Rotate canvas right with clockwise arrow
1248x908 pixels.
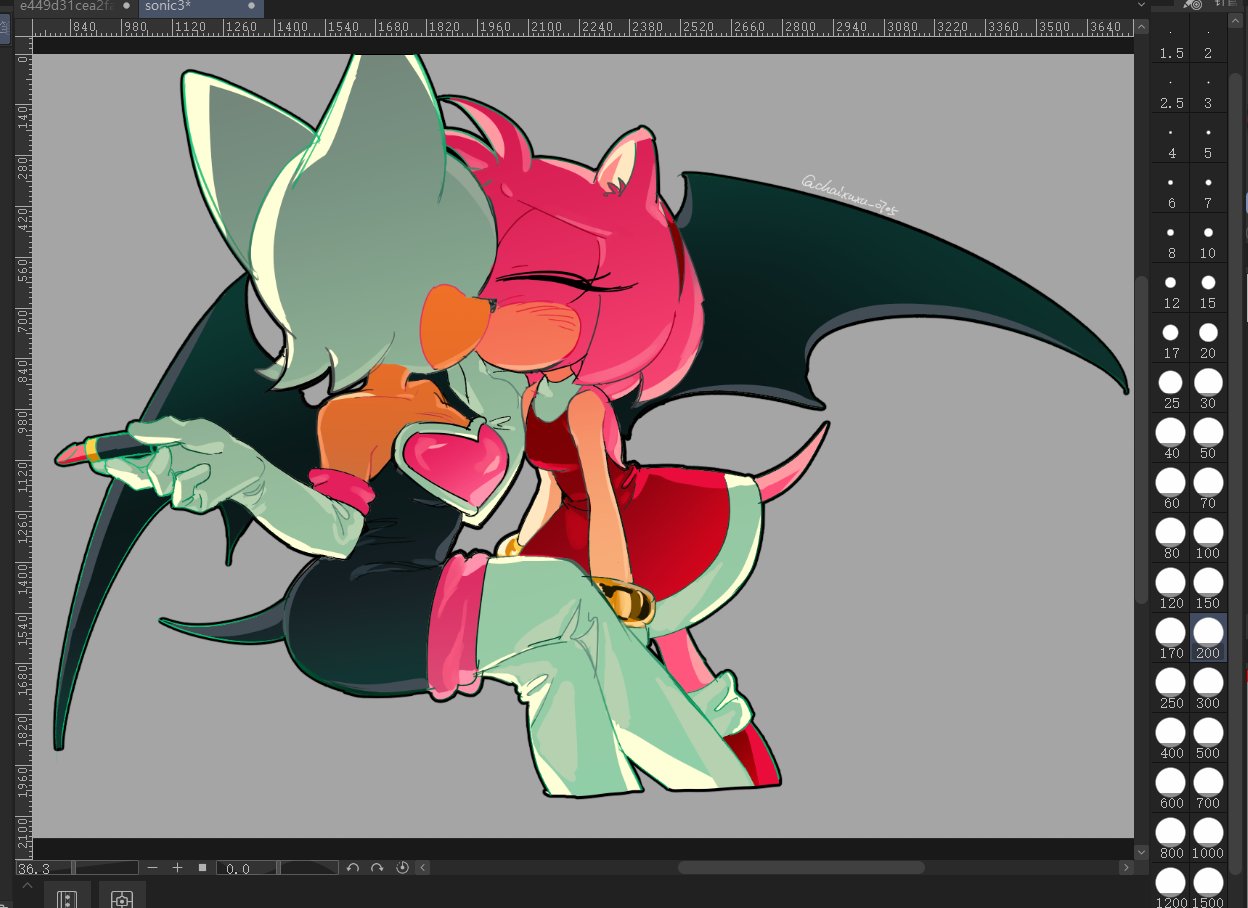377,868
